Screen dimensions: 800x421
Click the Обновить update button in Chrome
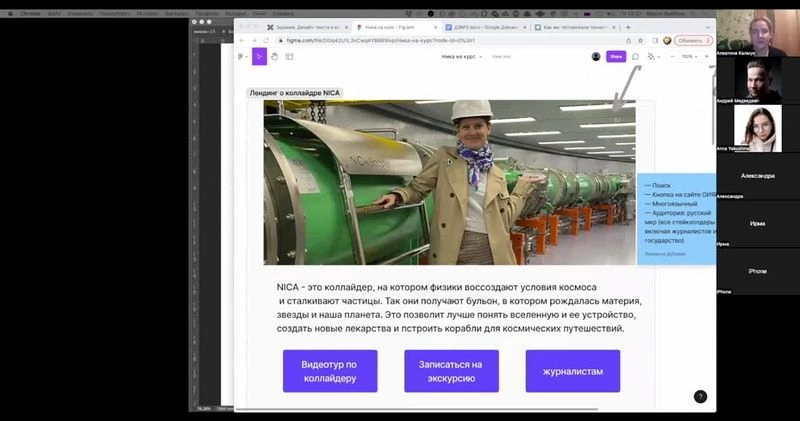click(x=693, y=40)
